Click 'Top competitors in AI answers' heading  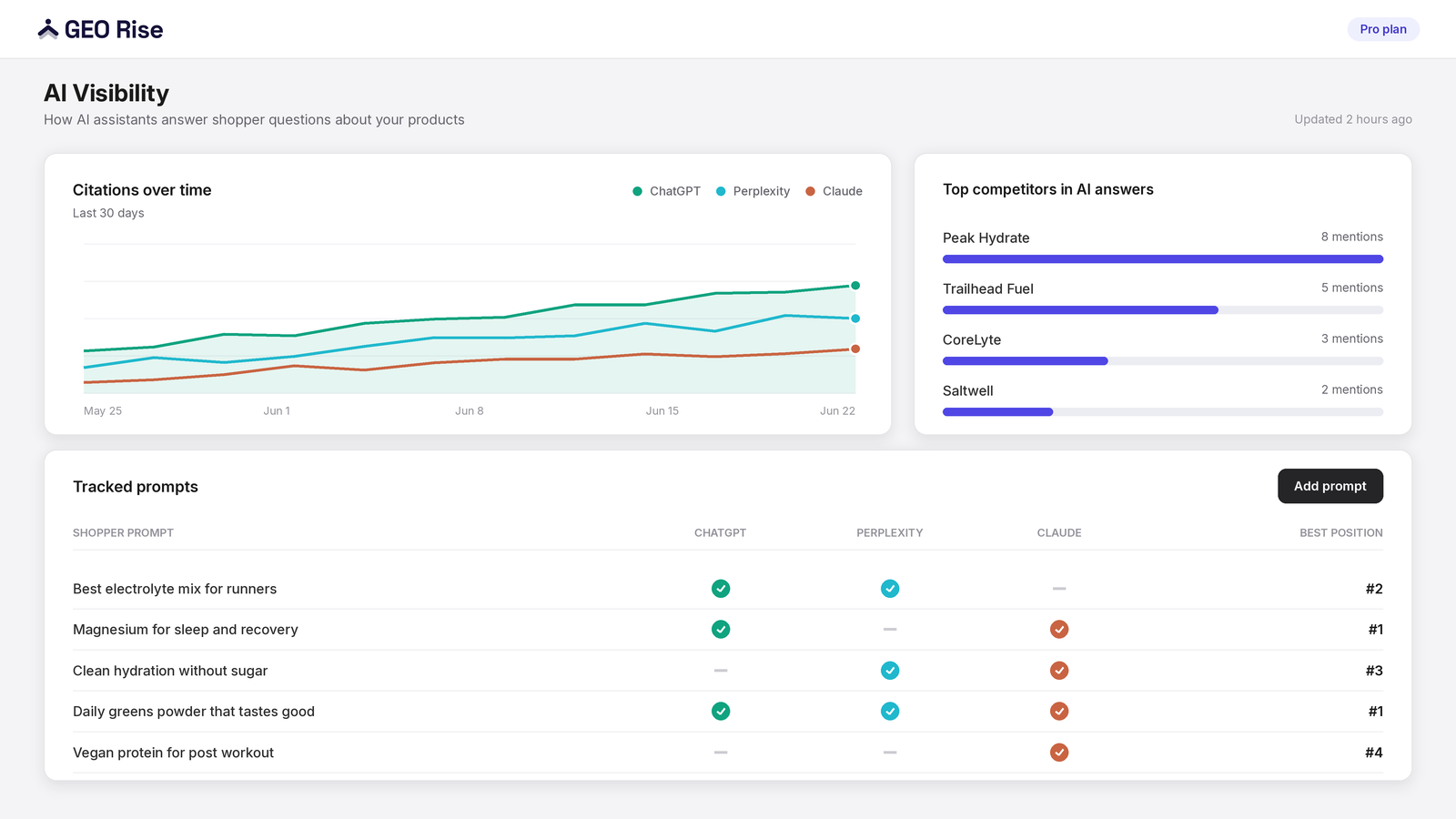[1048, 189]
